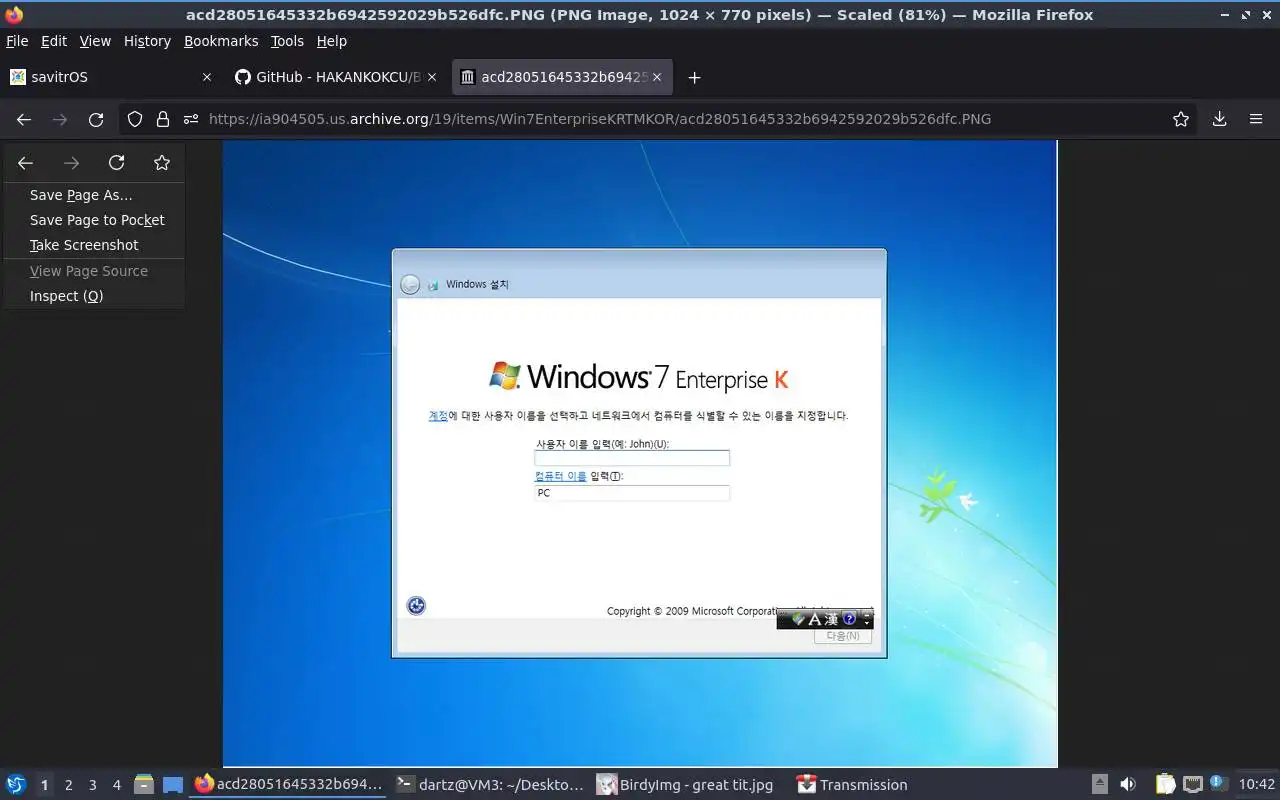Bookmark this page with the address bar star
The width and height of the screenshot is (1280, 800).
point(1181,119)
